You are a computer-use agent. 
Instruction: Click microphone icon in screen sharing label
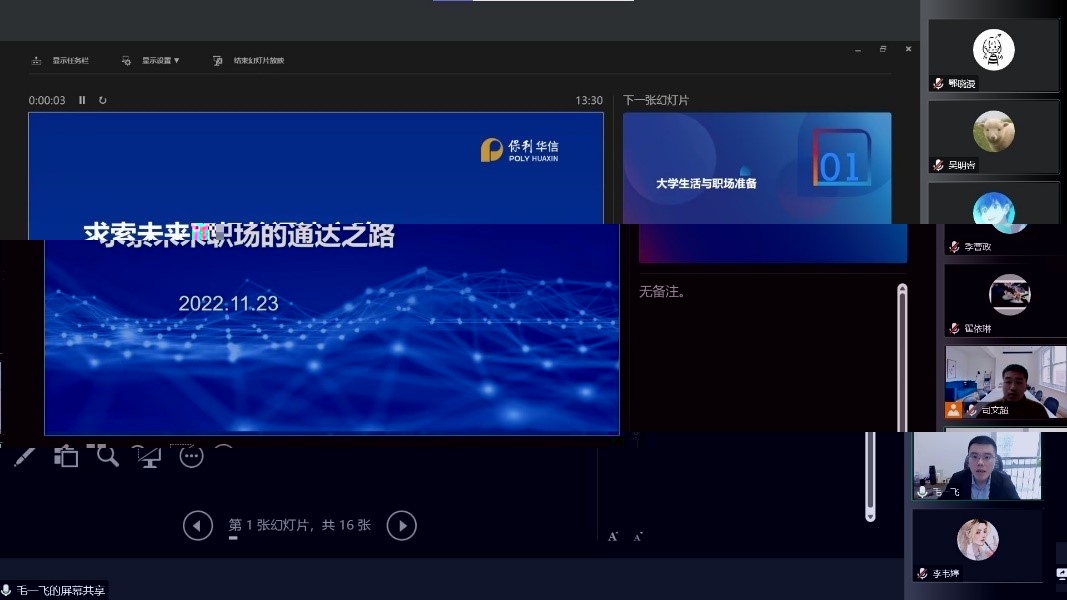[6, 590]
